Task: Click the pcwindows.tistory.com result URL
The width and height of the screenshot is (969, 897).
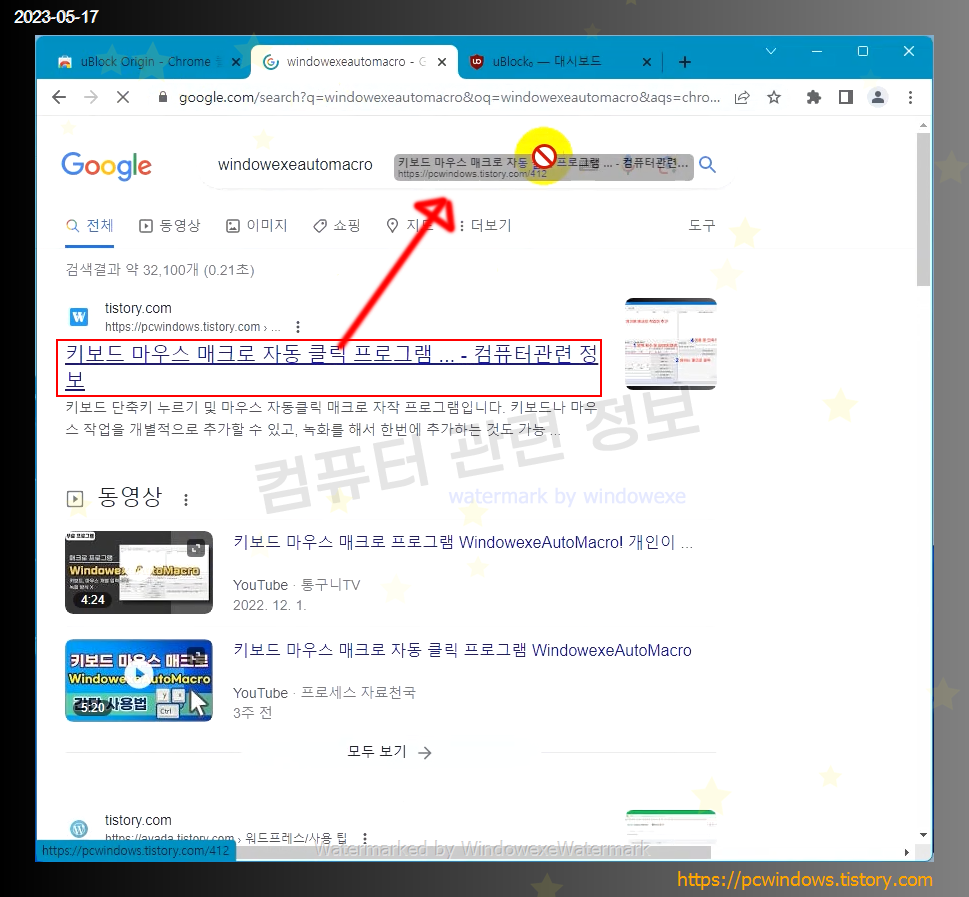Action: pyautogui.click(x=192, y=327)
